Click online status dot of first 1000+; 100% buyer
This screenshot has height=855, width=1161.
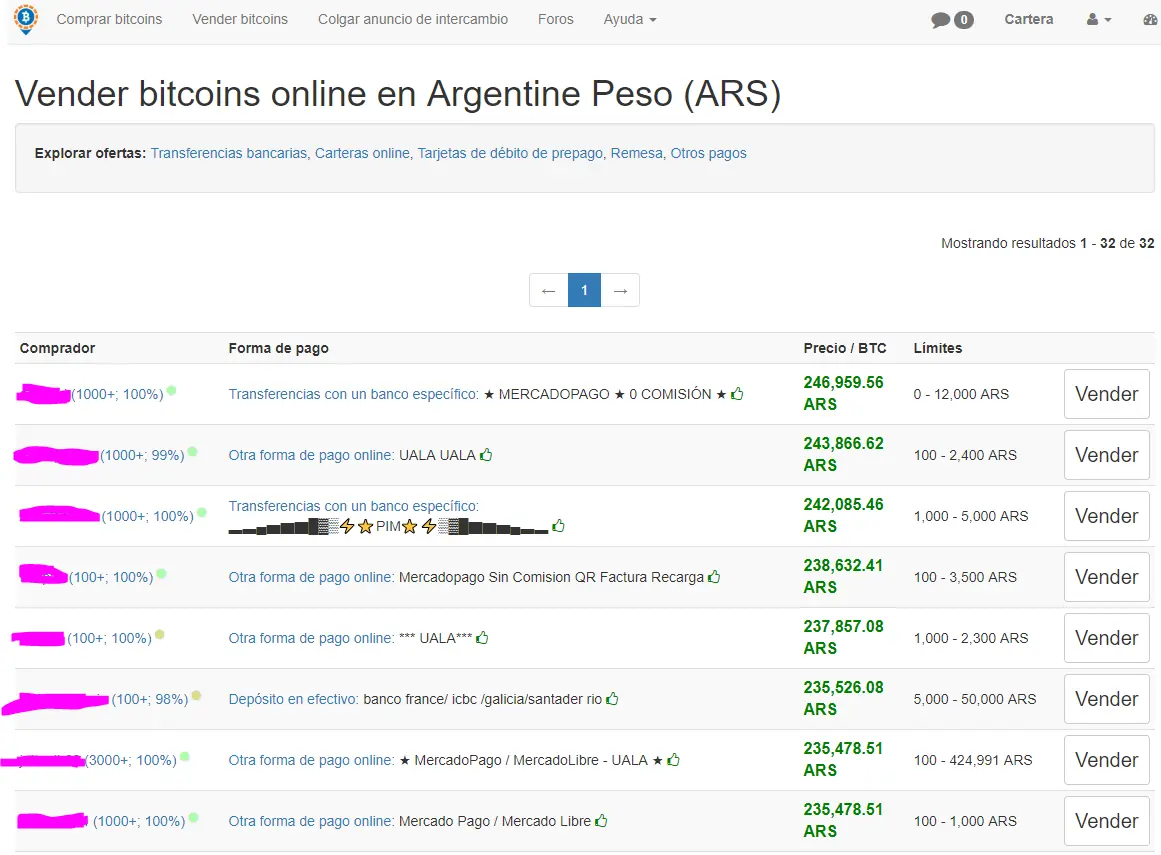point(171,390)
